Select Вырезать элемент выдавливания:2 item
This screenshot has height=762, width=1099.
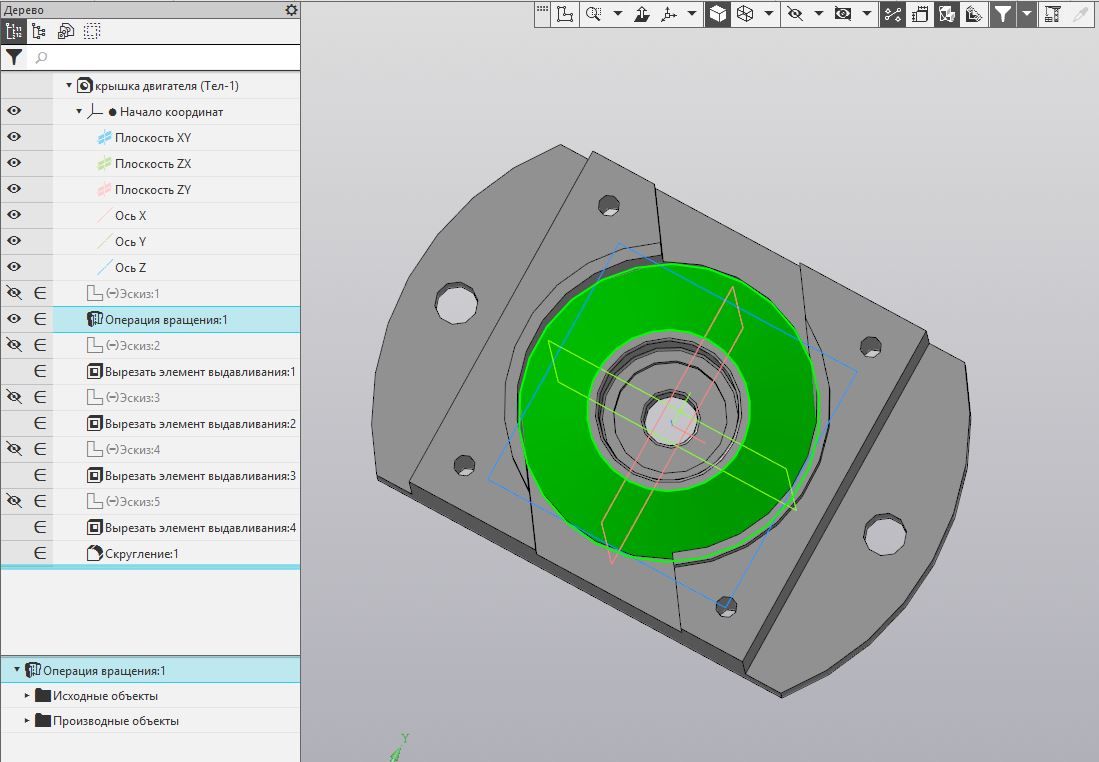click(200, 424)
